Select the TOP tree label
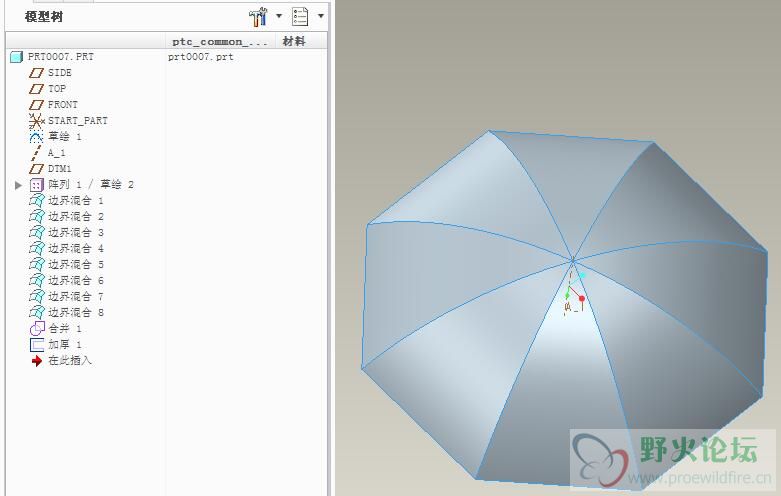The height and width of the screenshot is (496, 781). (57, 89)
